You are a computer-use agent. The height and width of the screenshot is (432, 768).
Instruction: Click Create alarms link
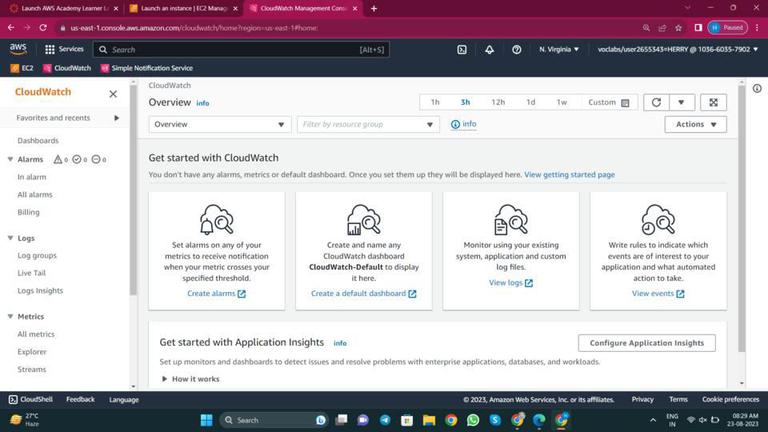[216, 293]
